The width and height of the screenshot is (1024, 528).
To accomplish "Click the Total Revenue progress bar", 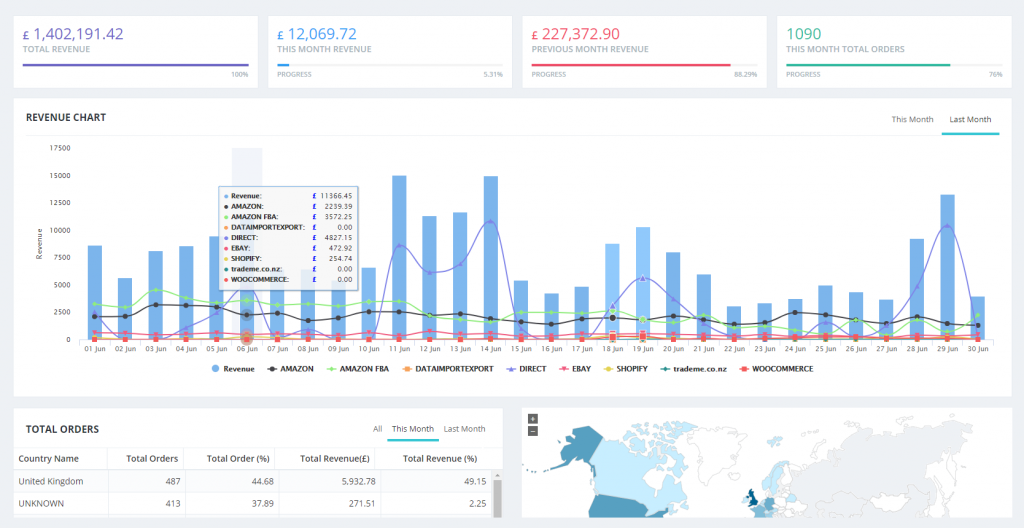I will (x=136, y=65).
